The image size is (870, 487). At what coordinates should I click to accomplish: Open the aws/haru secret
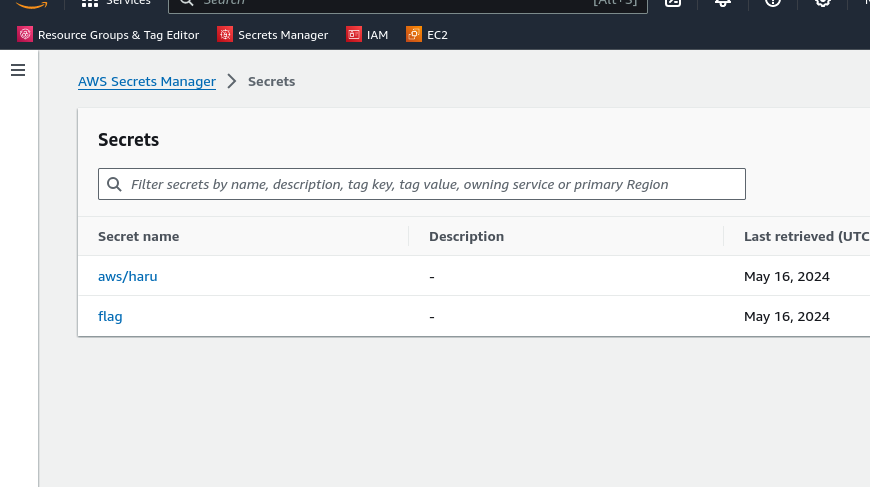[127, 276]
